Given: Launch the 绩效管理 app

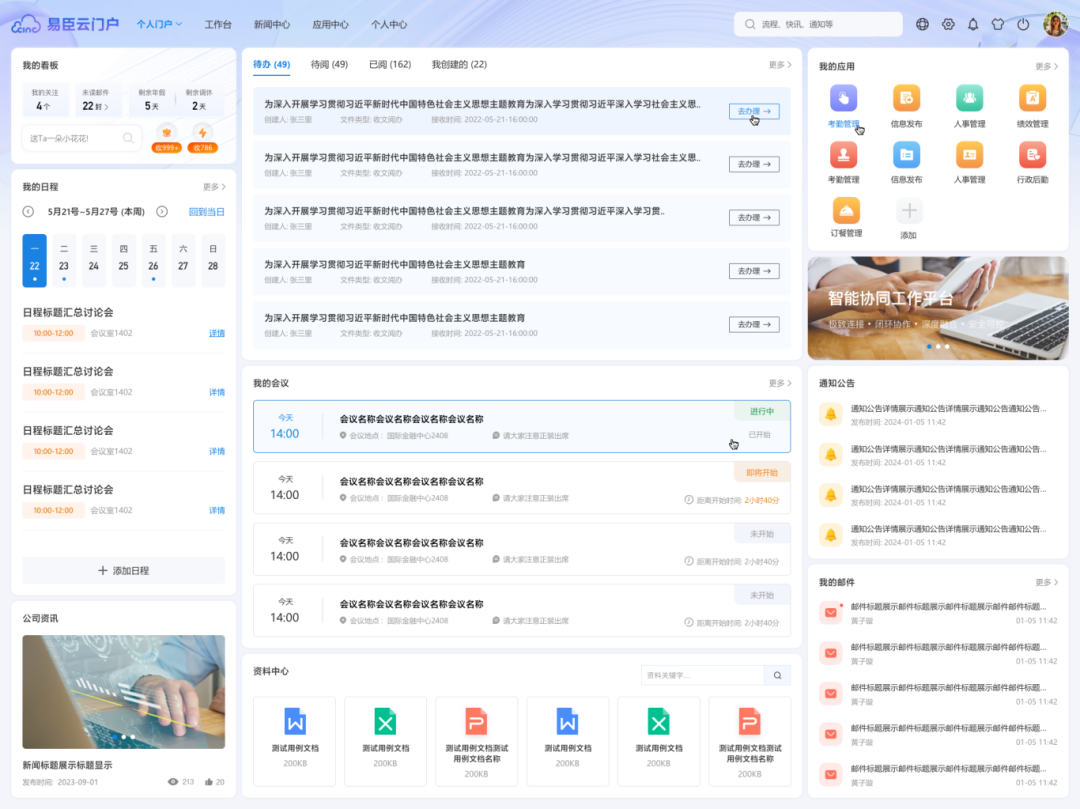Looking at the screenshot, I should pyautogui.click(x=1032, y=98).
